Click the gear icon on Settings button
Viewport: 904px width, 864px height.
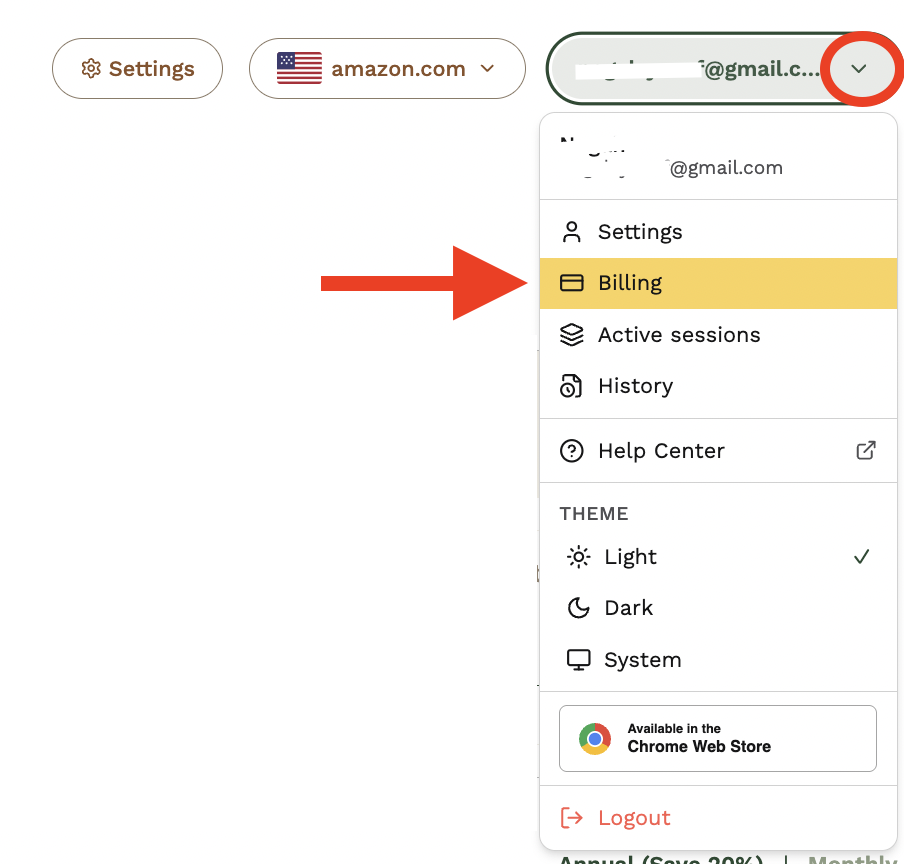[91, 69]
